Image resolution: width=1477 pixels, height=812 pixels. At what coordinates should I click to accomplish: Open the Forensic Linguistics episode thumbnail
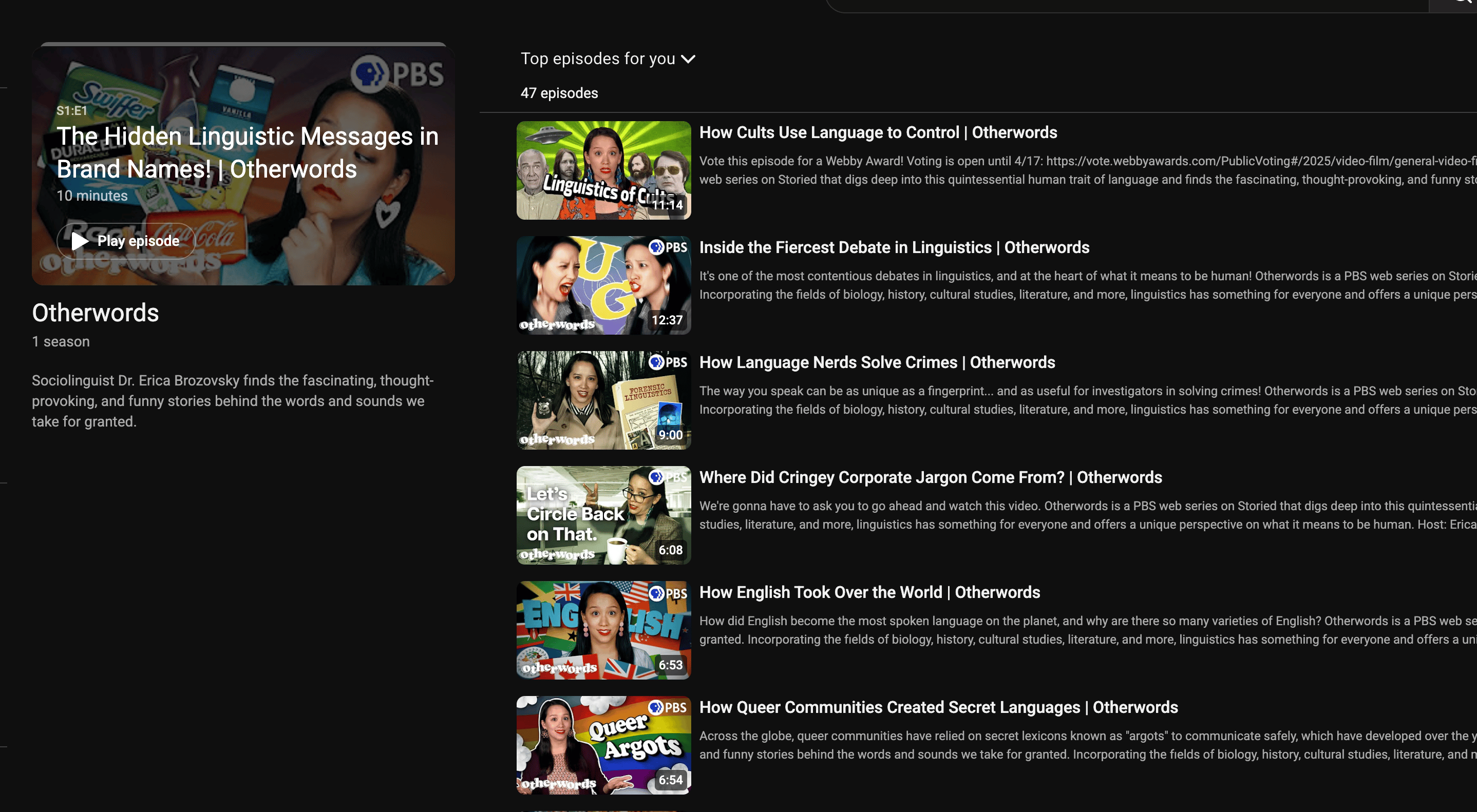pyautogui.click(x=603, y=400)
